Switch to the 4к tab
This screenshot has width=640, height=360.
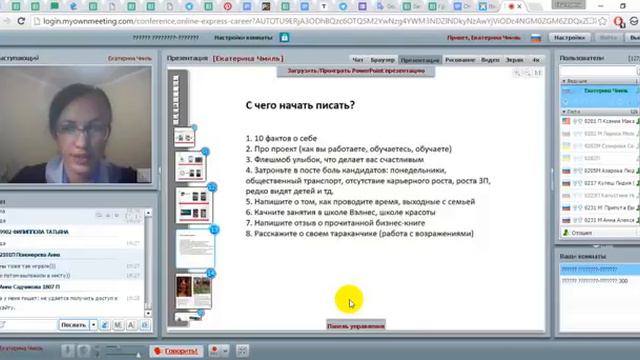(x=536, y=60)
